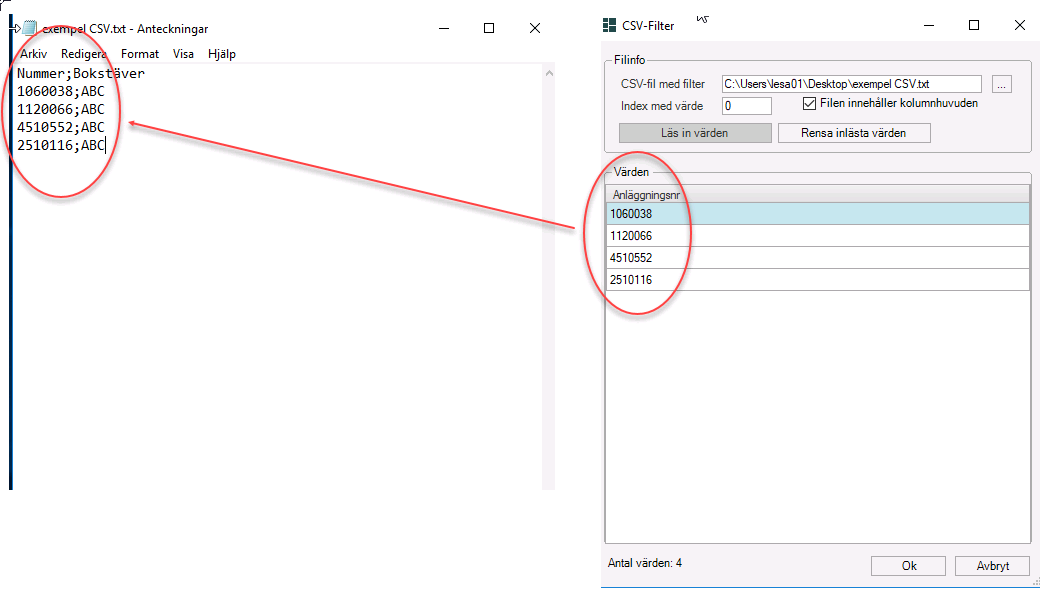Cancel with the Avbryt button
Viewport: 1050px width, 597px height.
click(992, 566)
